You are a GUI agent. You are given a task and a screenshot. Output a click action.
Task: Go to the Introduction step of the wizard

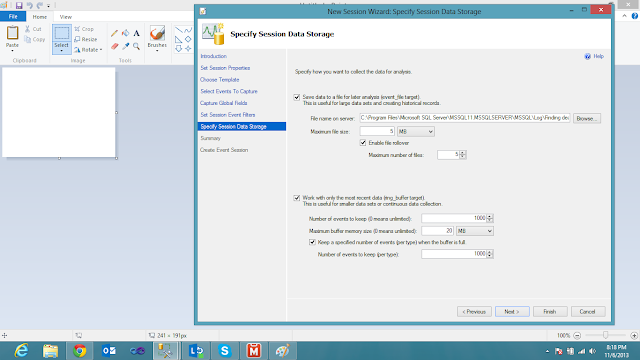point(213,56)
